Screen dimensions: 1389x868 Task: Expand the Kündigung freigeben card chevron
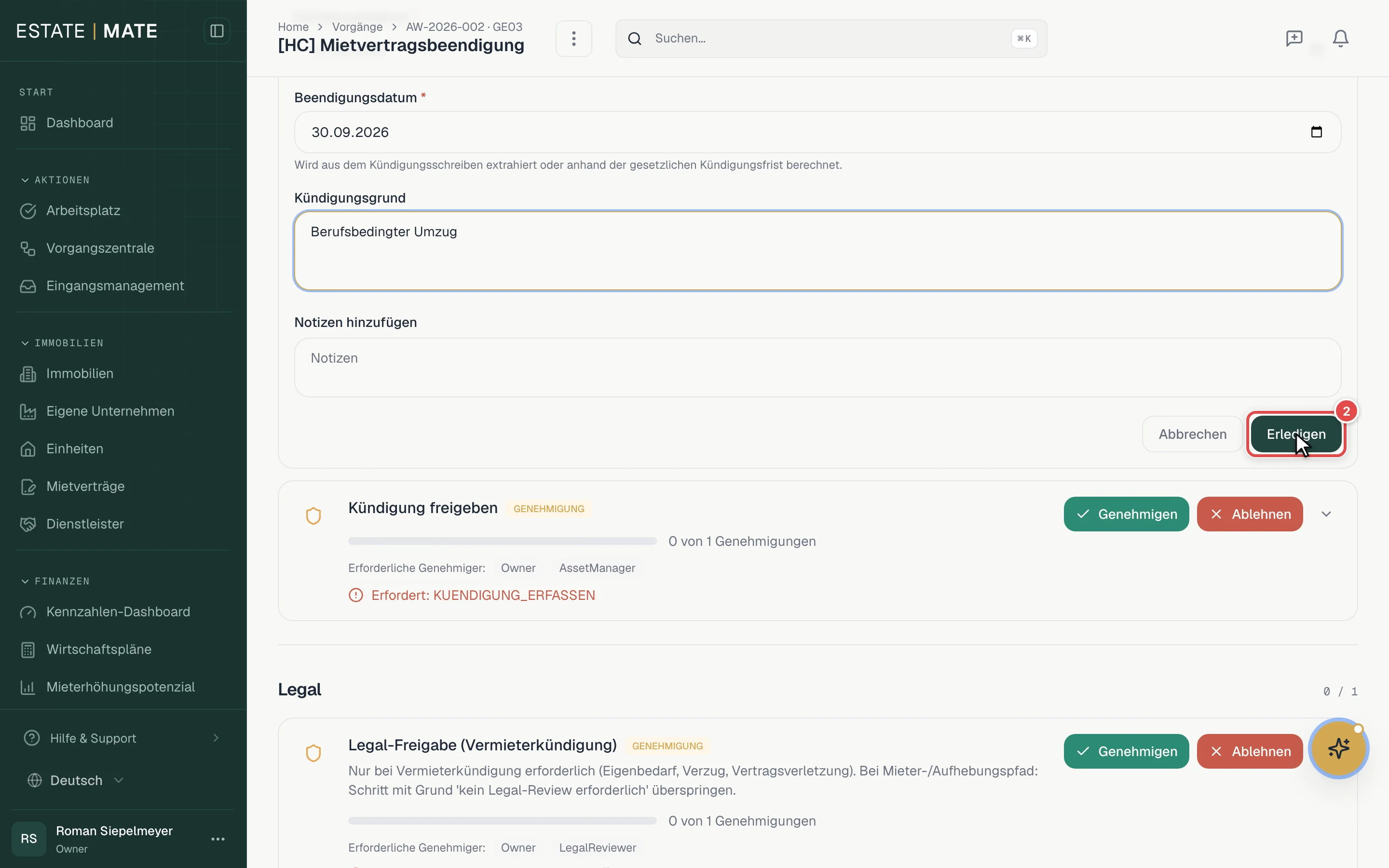(x=1326, y=515)
